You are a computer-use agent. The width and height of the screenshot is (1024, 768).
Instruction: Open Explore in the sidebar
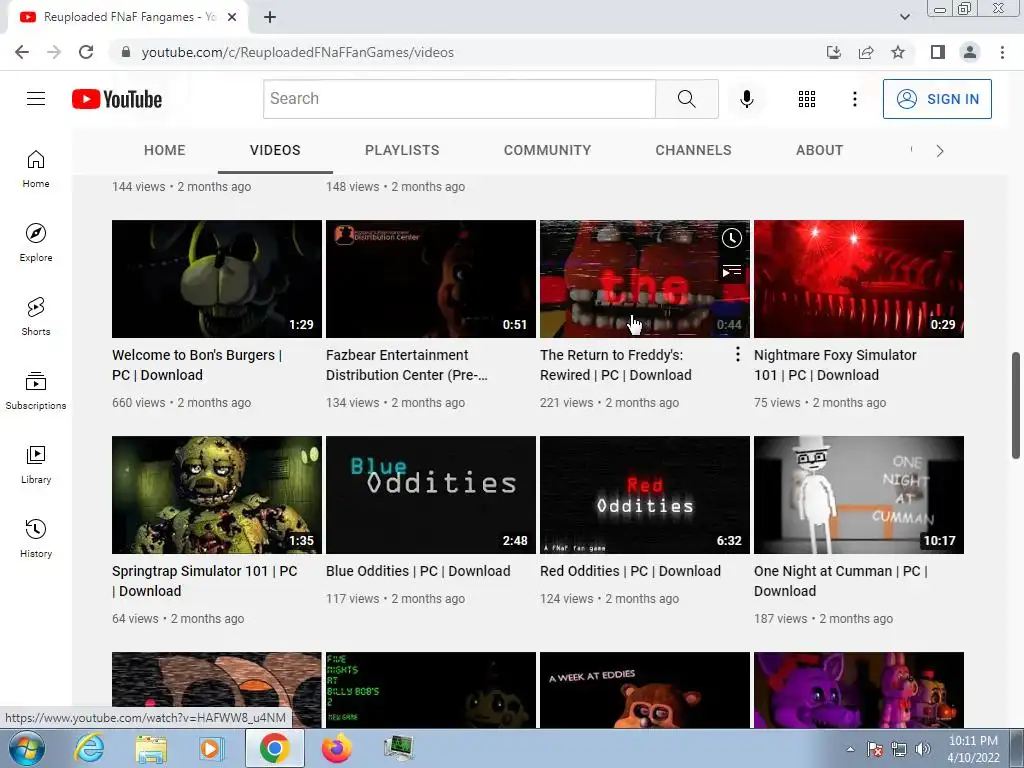pyautogui.click(x=36, y=242)
